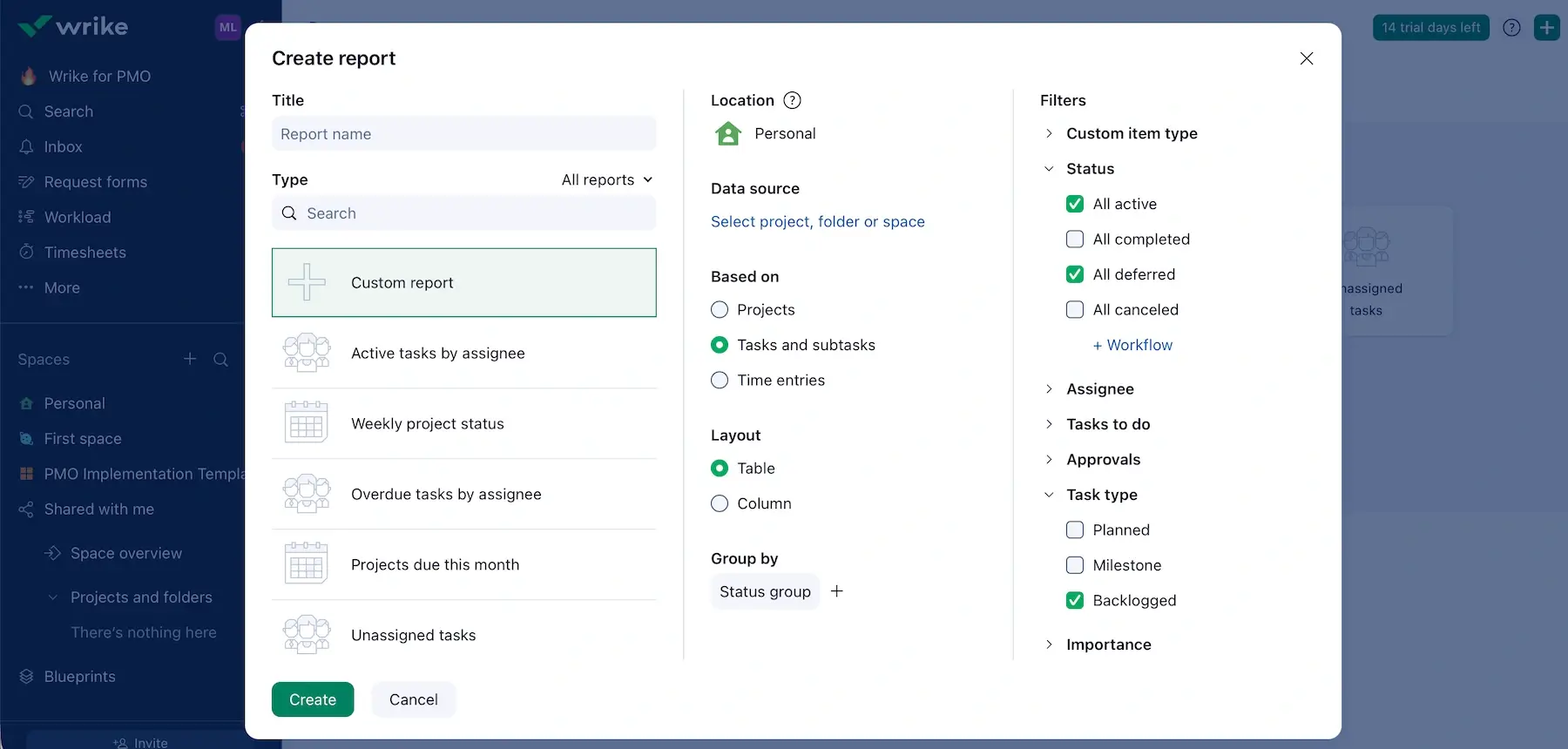This screenshot has height=749, width=1568.
Task: Click the report type Search field
Action: point(464,213)
